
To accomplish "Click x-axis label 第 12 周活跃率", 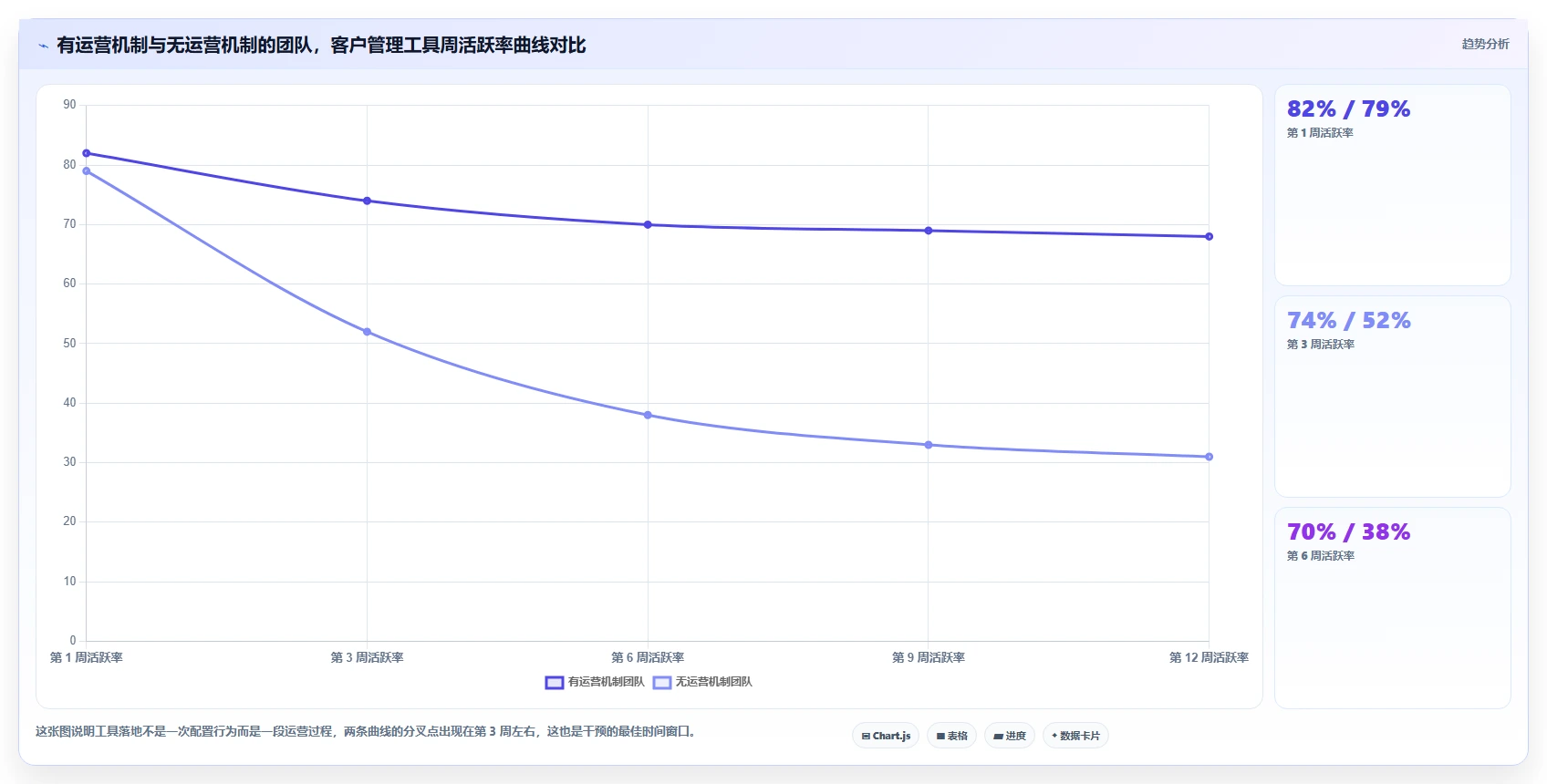I will click(x=1209, y=657).
